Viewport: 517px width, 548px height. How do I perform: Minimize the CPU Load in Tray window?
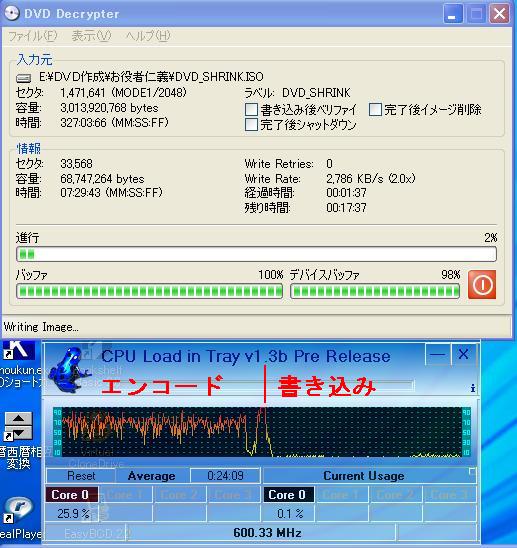(x=437, y=355)
